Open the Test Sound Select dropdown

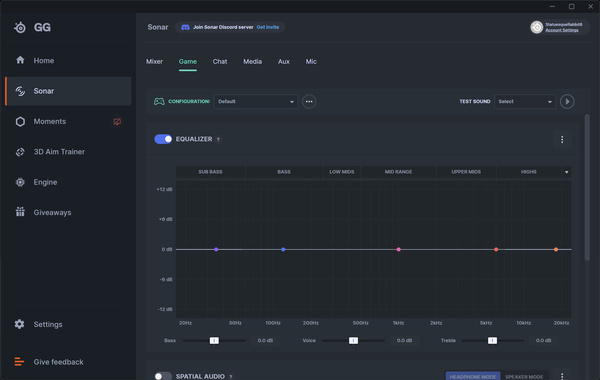pyautogui.click(x=525, y=102)
